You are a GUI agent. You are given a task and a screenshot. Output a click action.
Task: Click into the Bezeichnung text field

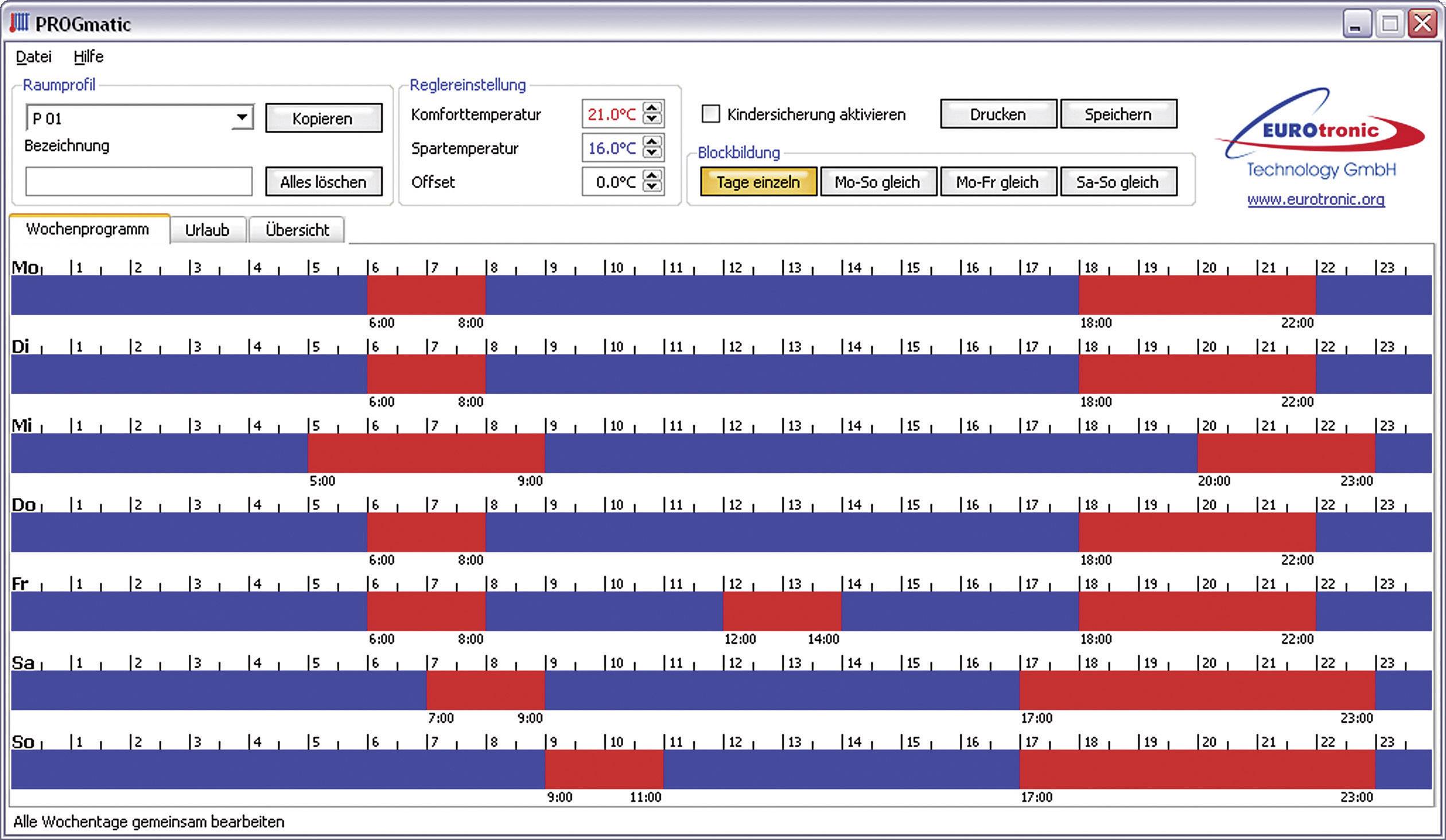pos(138,181)
